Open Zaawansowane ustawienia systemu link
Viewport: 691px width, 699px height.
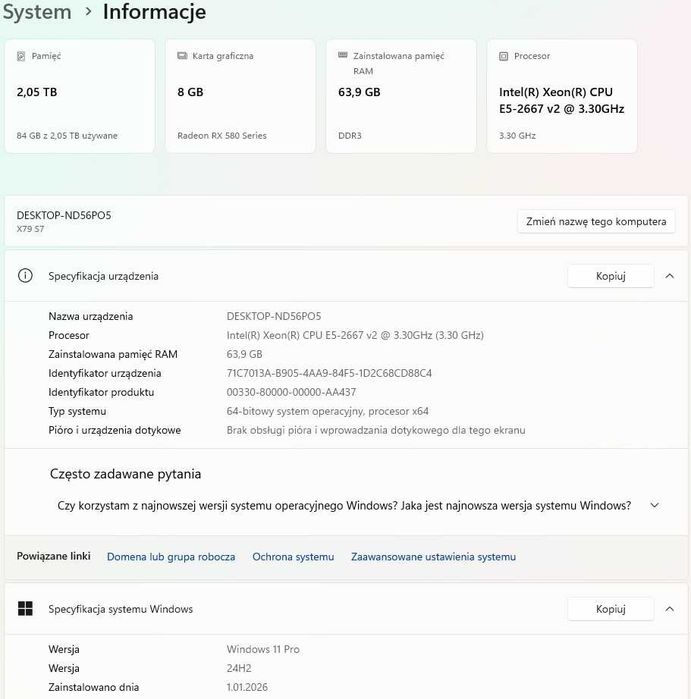tap(433, 556)
